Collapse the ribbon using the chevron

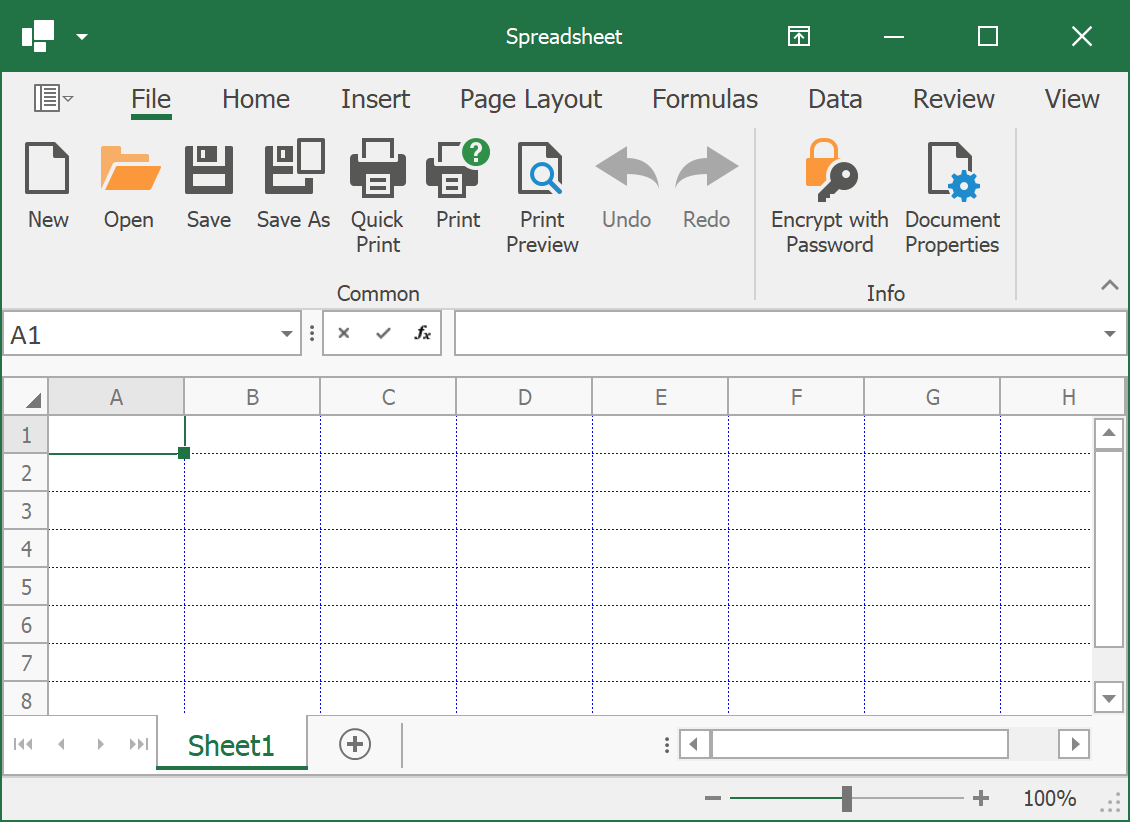click(1109, 286)
